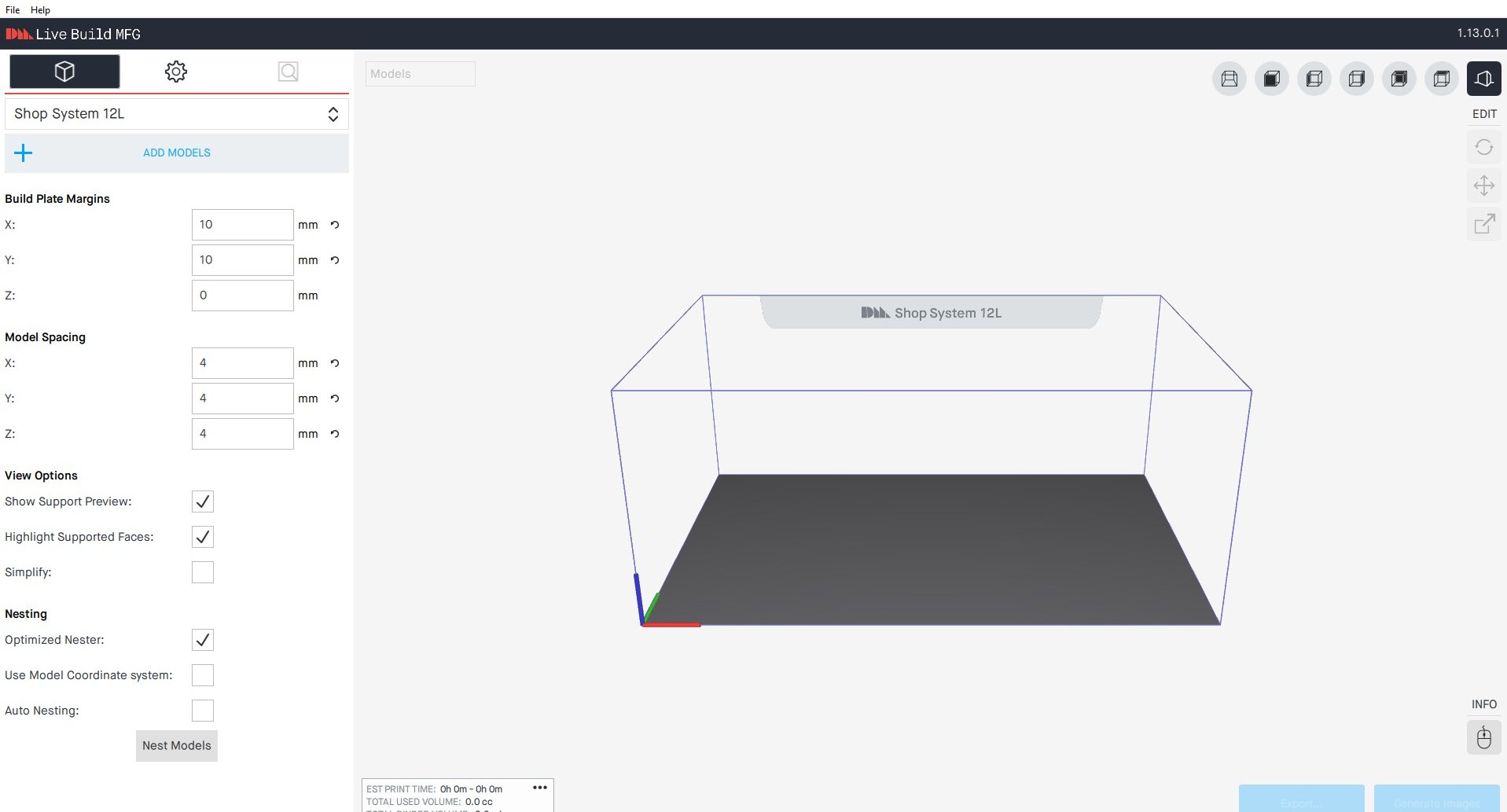The width and height of the screenshot is (1507, 812).
Task: Uncheck Highlight Supported Faces
Action: point(203,537)
